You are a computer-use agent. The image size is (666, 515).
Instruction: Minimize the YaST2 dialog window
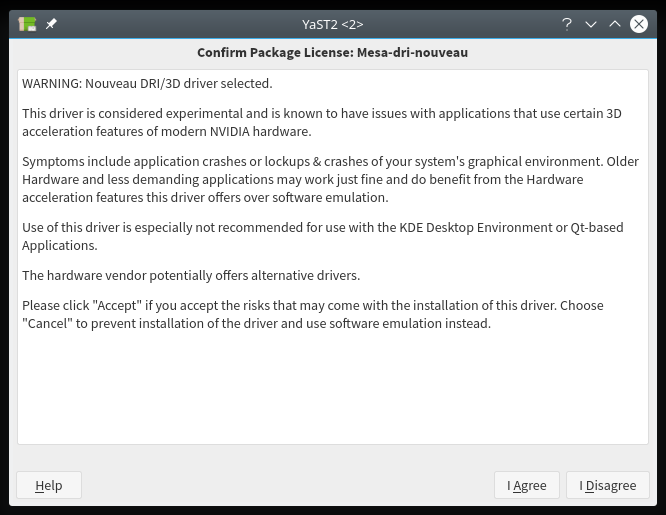[x=591, y=24]
